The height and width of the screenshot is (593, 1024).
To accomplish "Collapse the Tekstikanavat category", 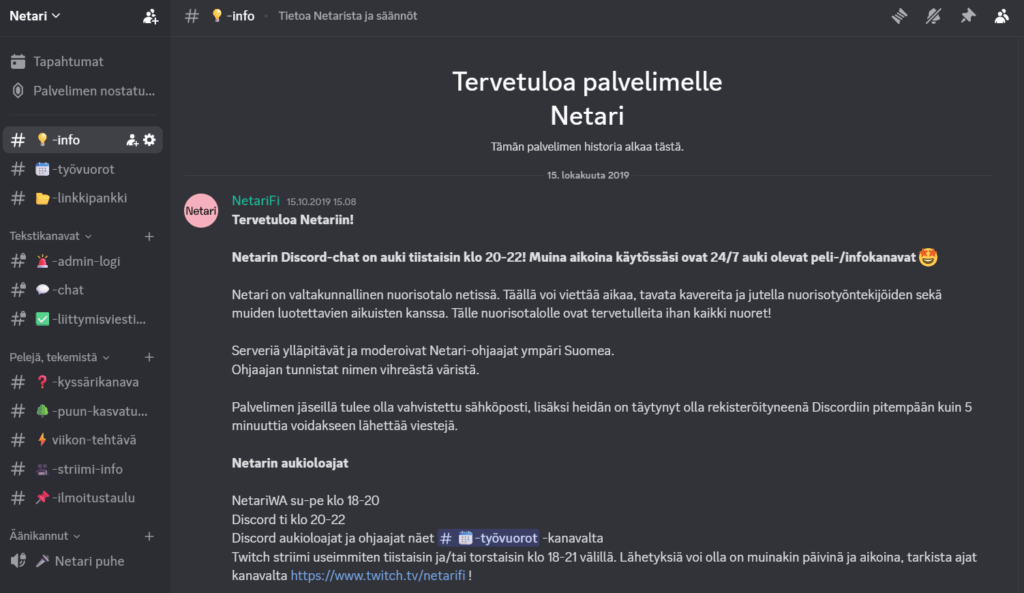I will tap(51, 236).
